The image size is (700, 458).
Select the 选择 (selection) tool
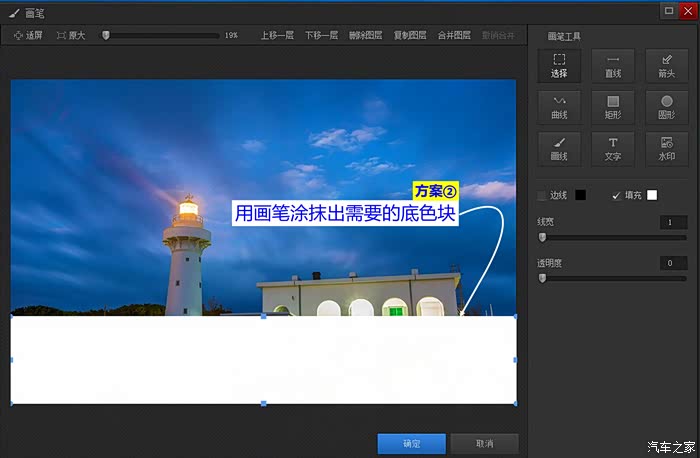(559, 65)
